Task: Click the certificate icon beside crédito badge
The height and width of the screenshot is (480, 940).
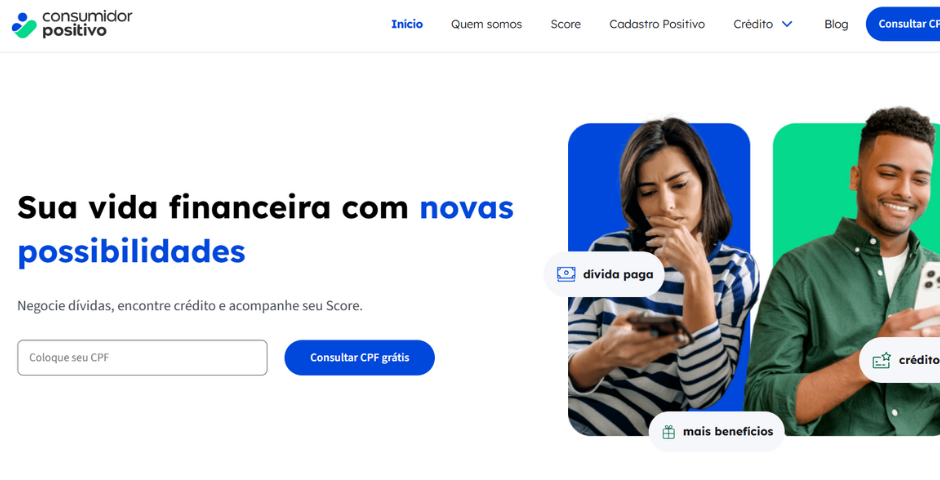Action: pos(881,360)
